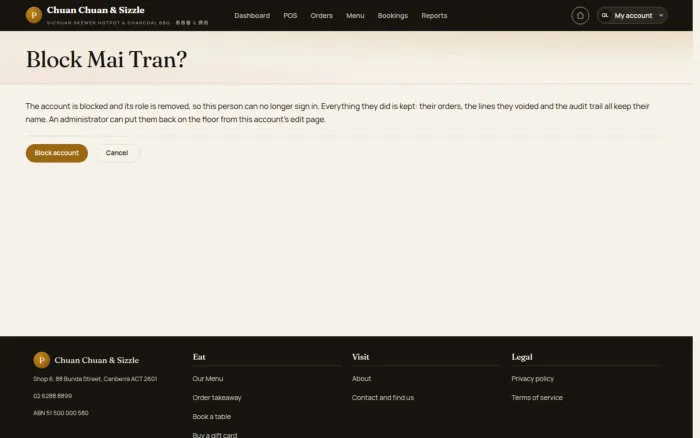Select Menu in the top navigation
The image size is (700, 438).
pyautogui.click(x=355, y=16)
